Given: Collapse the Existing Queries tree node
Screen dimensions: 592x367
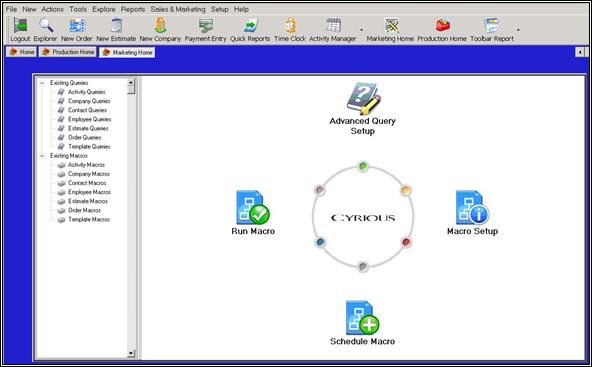Looking at the screenshot, I should 42,83.
